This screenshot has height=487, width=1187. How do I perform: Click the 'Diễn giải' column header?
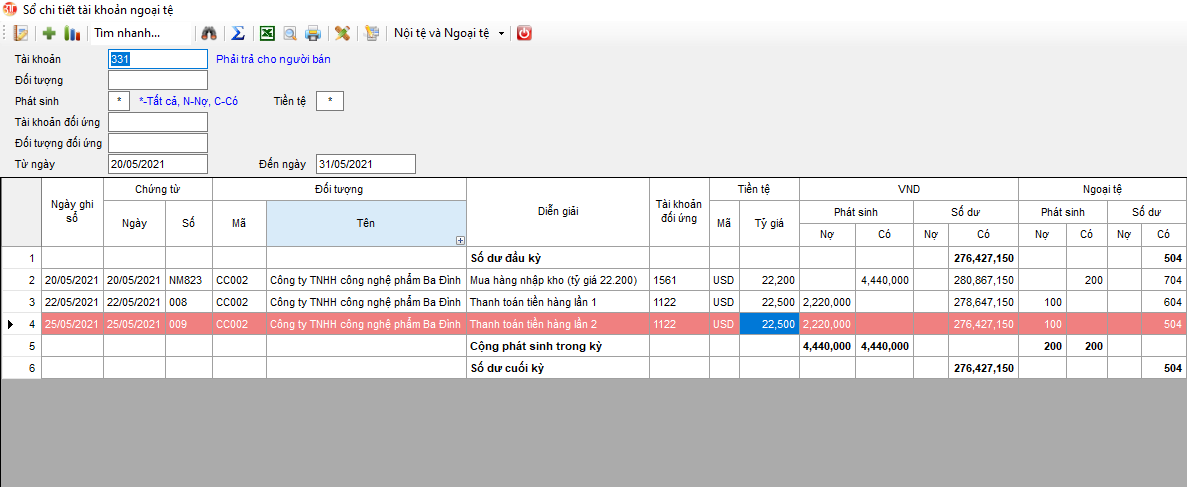558,211
